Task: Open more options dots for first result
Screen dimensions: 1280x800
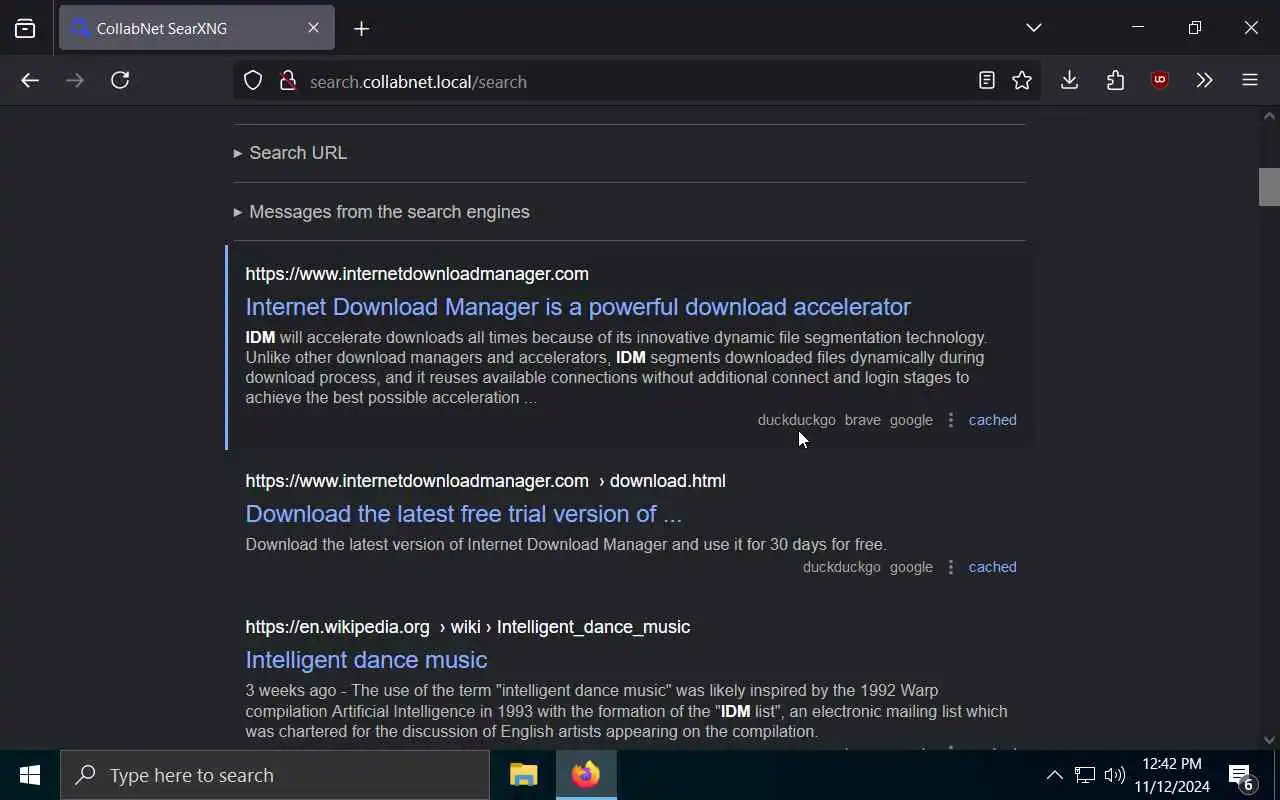Action: [951, 420]
